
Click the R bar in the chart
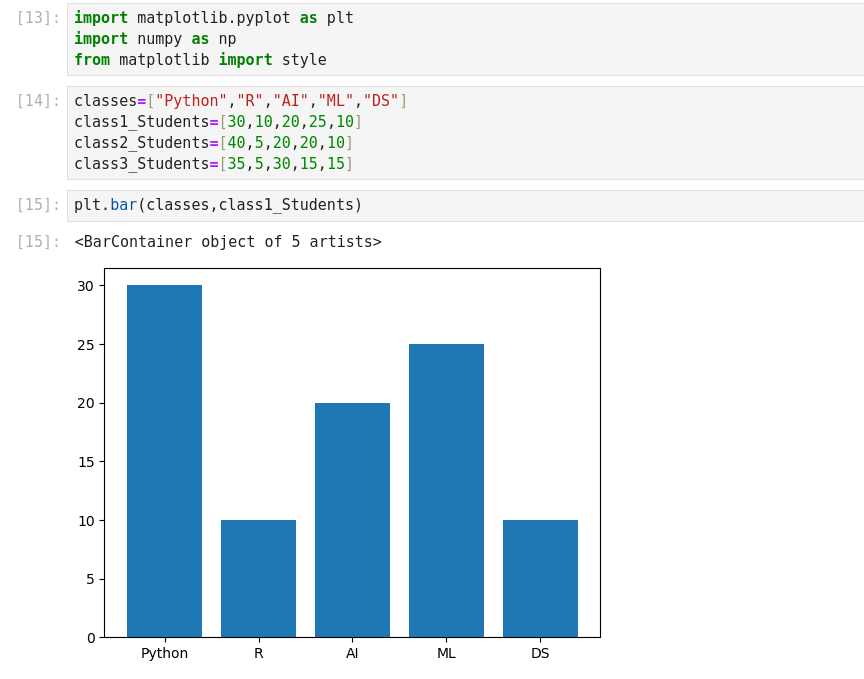[258, 578]
